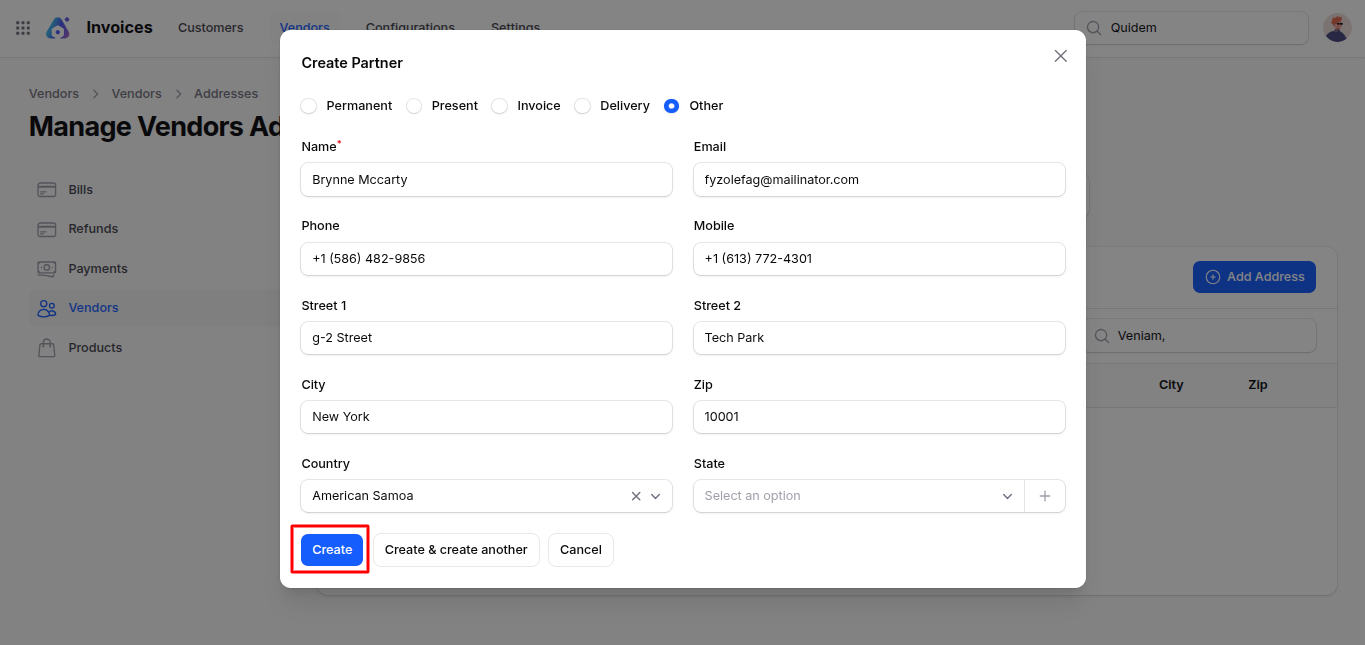The width and height of the screenshot is (1365, 645).
Task: Click inside the Zip code field
Action: [878, 417]
